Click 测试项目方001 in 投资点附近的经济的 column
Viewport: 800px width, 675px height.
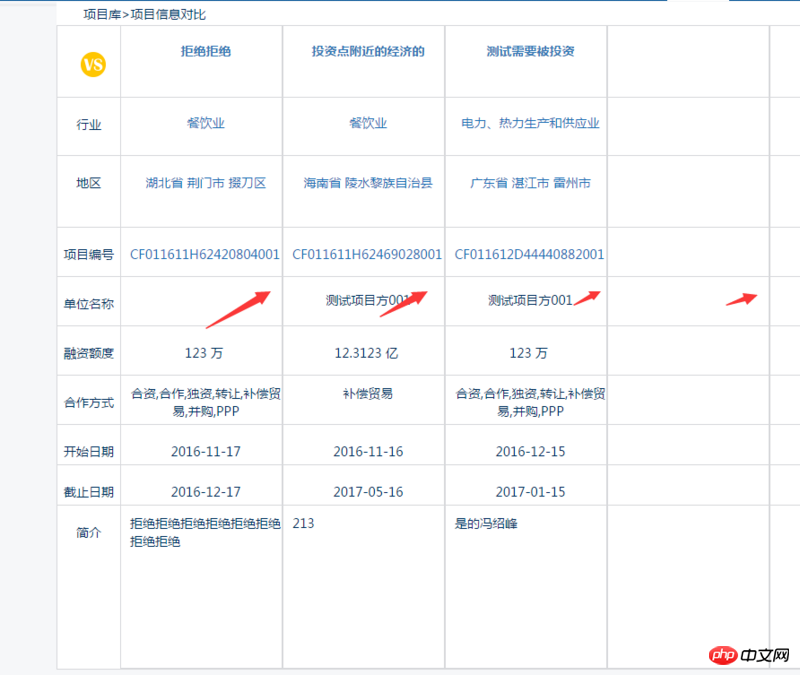[367, 301]
